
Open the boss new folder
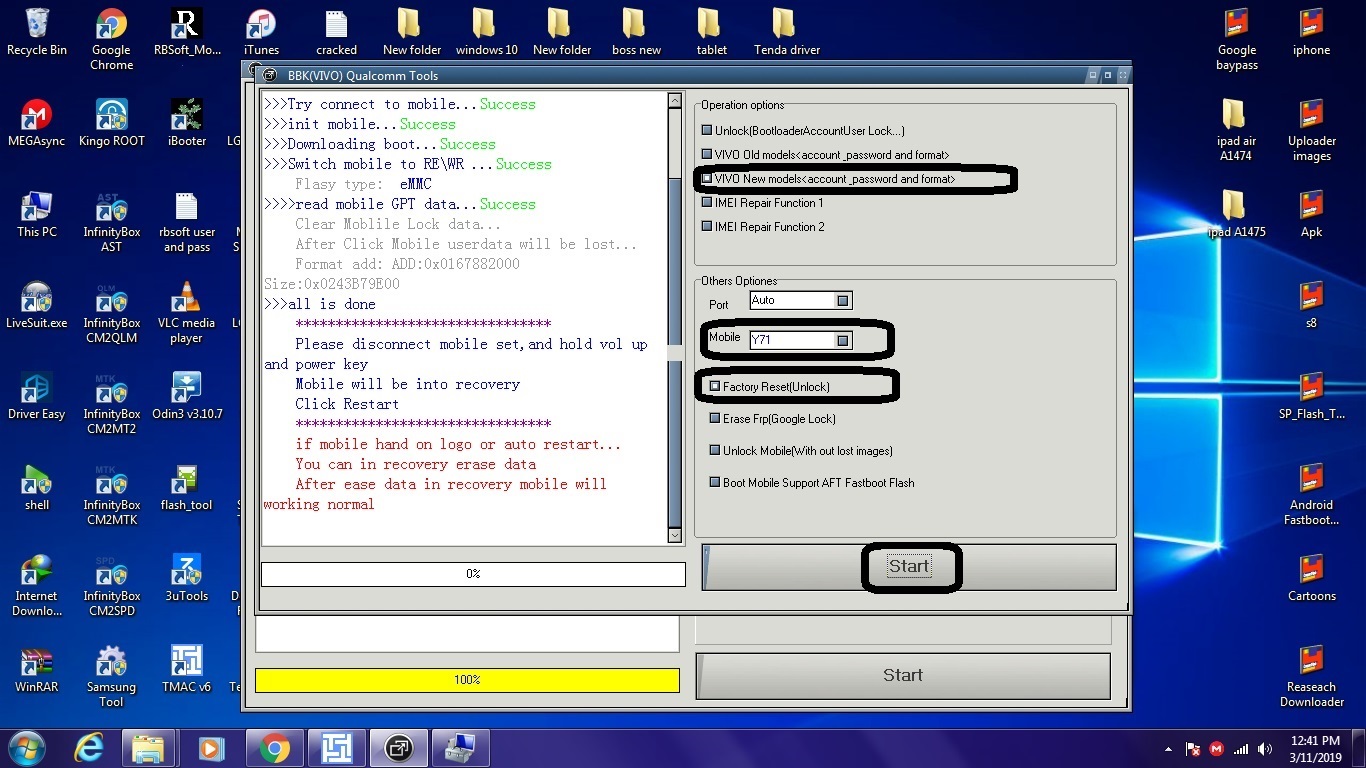point(636,32)
